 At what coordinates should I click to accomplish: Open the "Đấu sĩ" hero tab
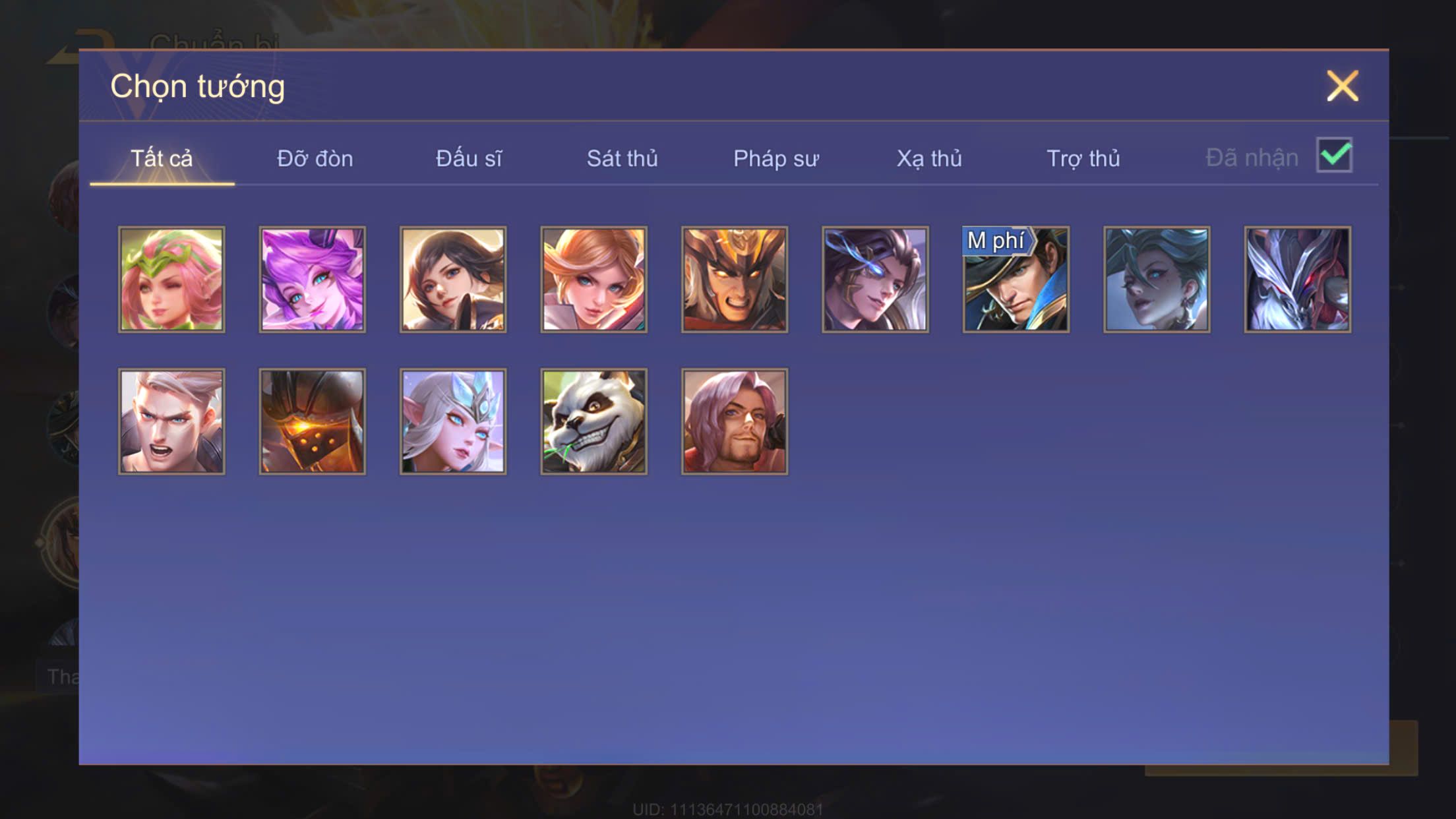469,159
